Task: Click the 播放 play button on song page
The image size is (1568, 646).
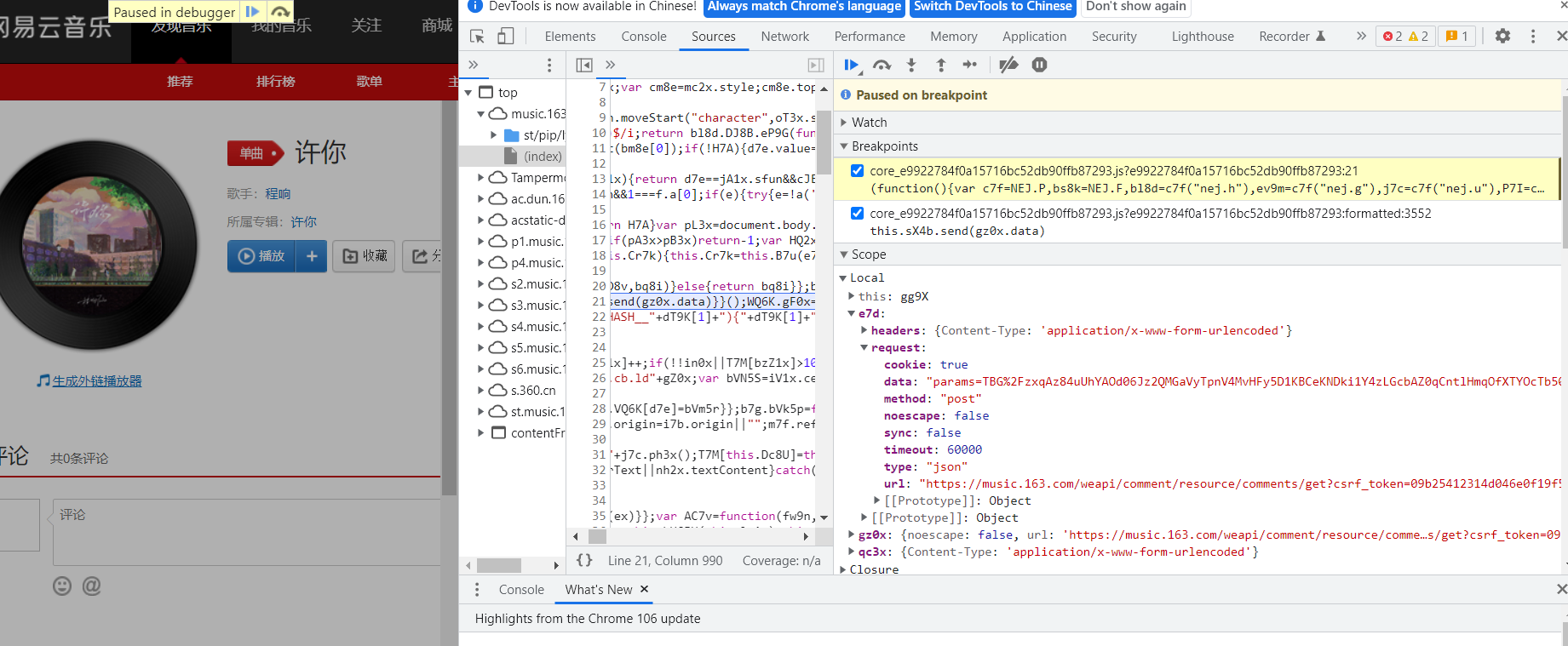Action: click(261, 256)
